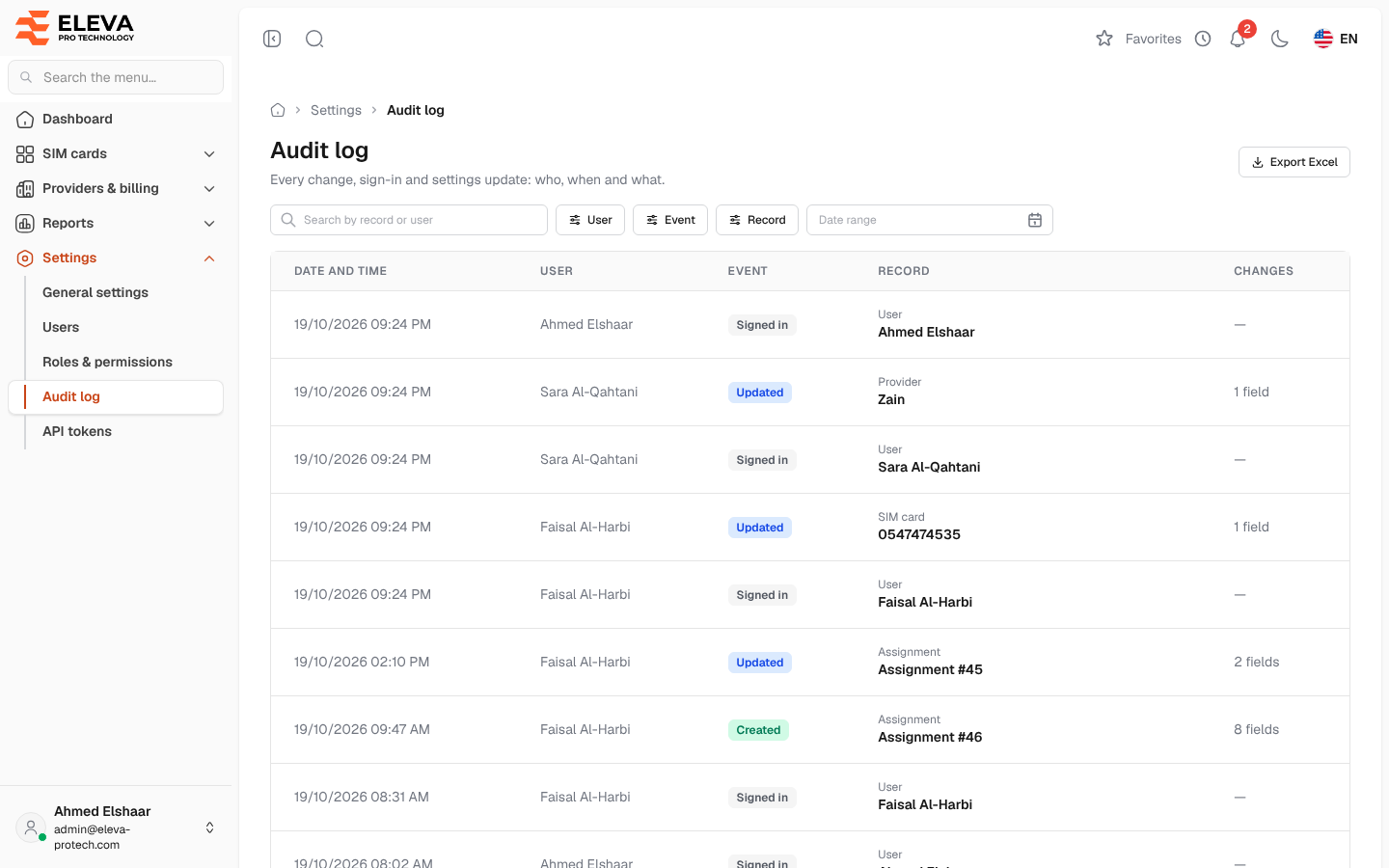Click the Dashboard sidebar icon
The width and height of the screenshot is (1389, 868).
25,119
